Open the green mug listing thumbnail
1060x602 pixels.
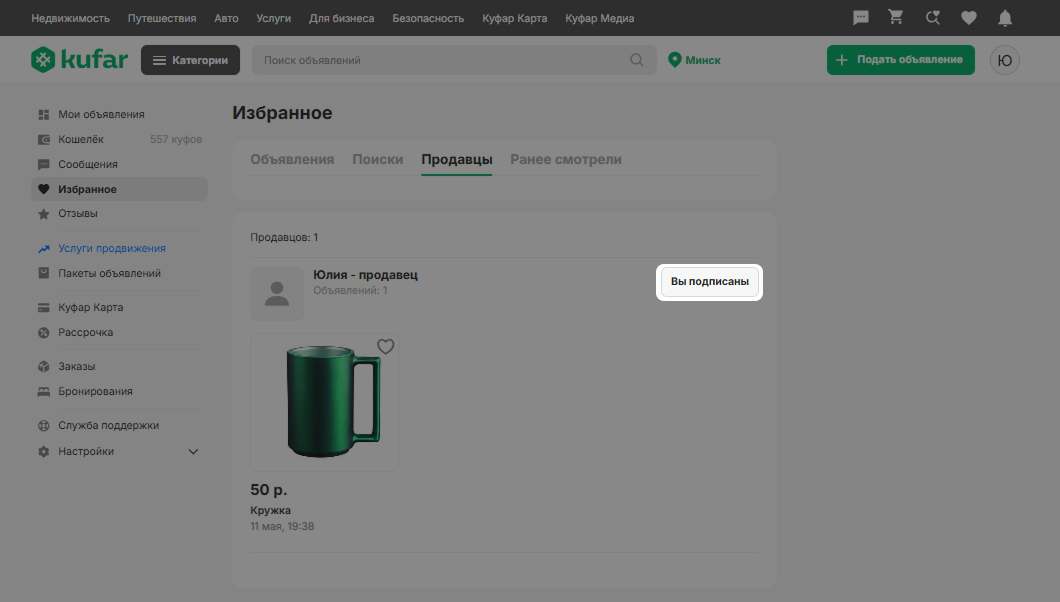[x=325, y=402]
